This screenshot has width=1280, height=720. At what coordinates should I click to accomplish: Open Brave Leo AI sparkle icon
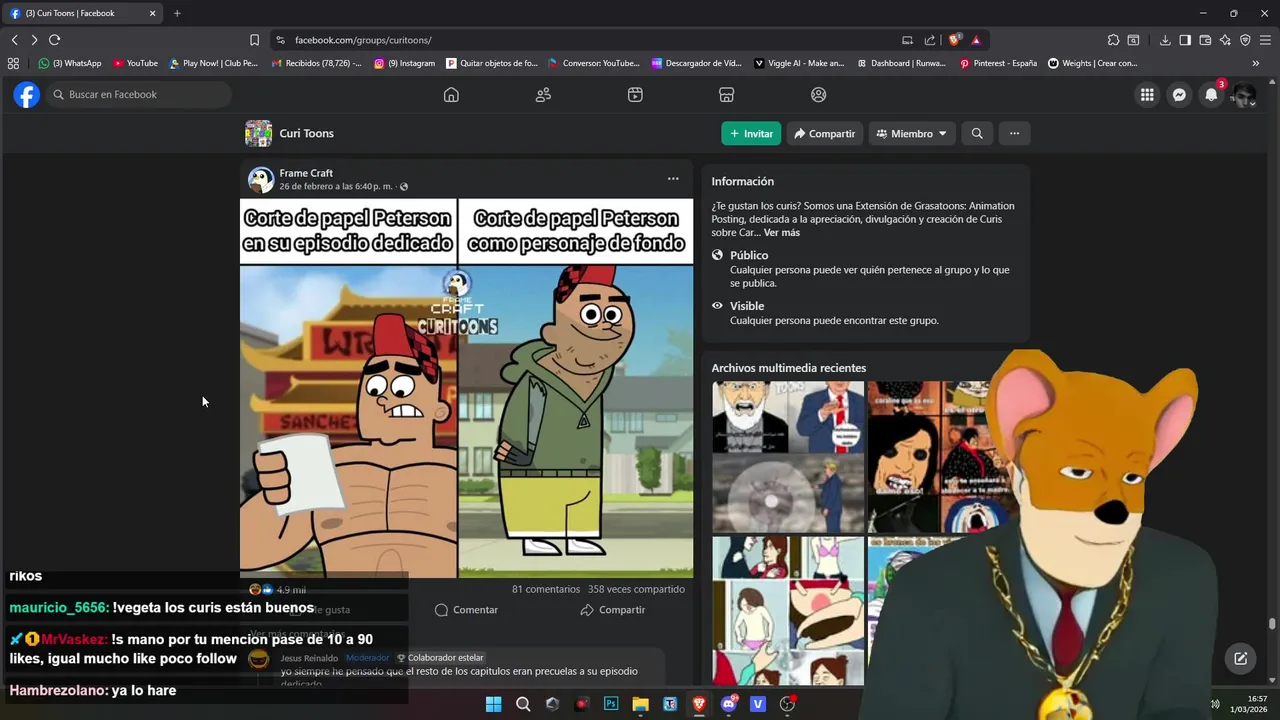pos(1225,40)
